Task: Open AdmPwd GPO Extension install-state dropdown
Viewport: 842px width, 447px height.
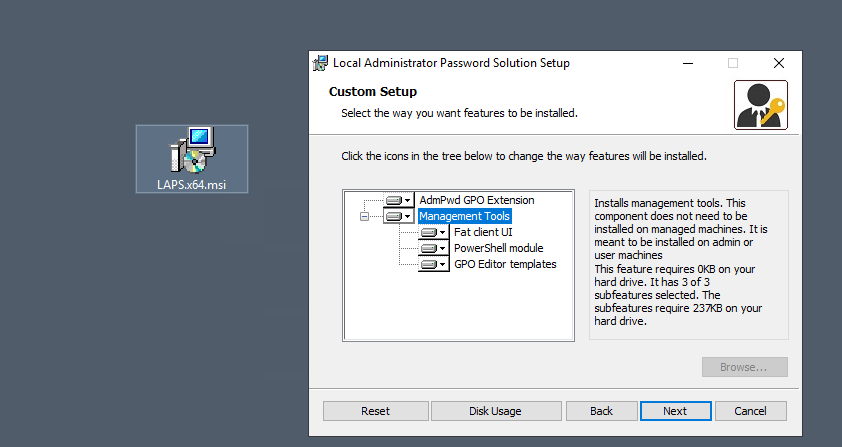Action: pyautogui.click(x=398, y=200)
